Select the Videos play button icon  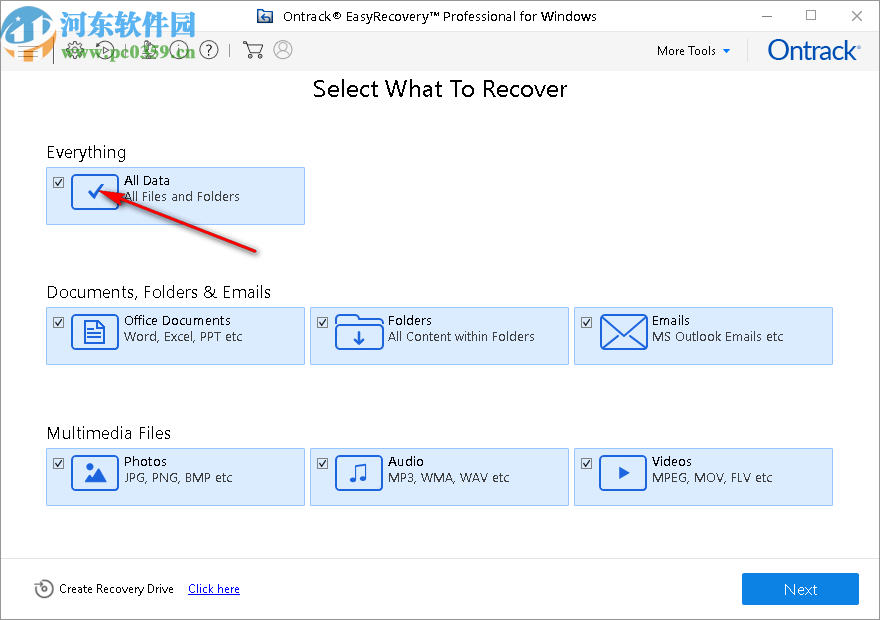click(x=623, y=472)
